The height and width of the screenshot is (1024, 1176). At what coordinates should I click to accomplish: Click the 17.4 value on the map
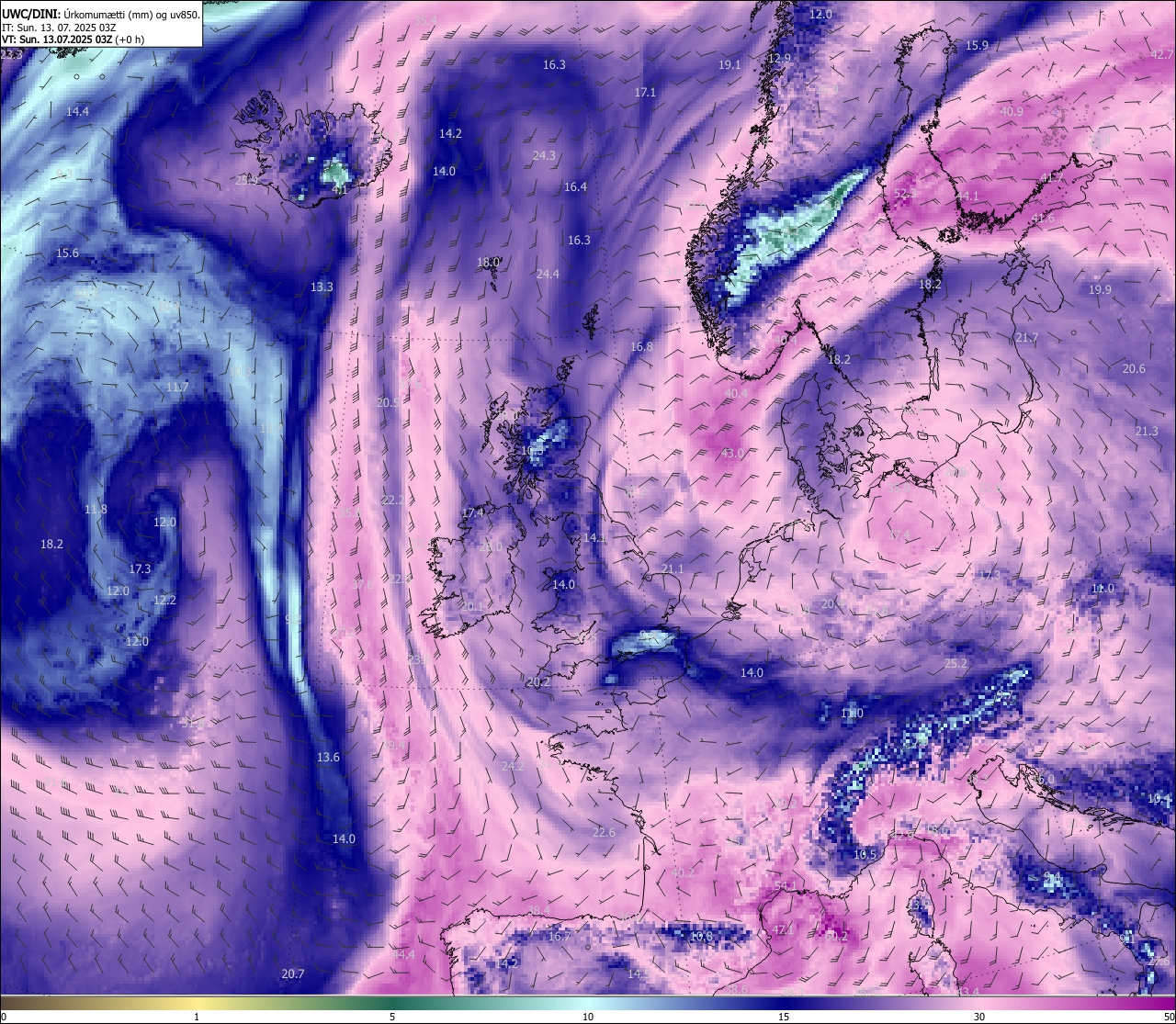coord(472,512)
